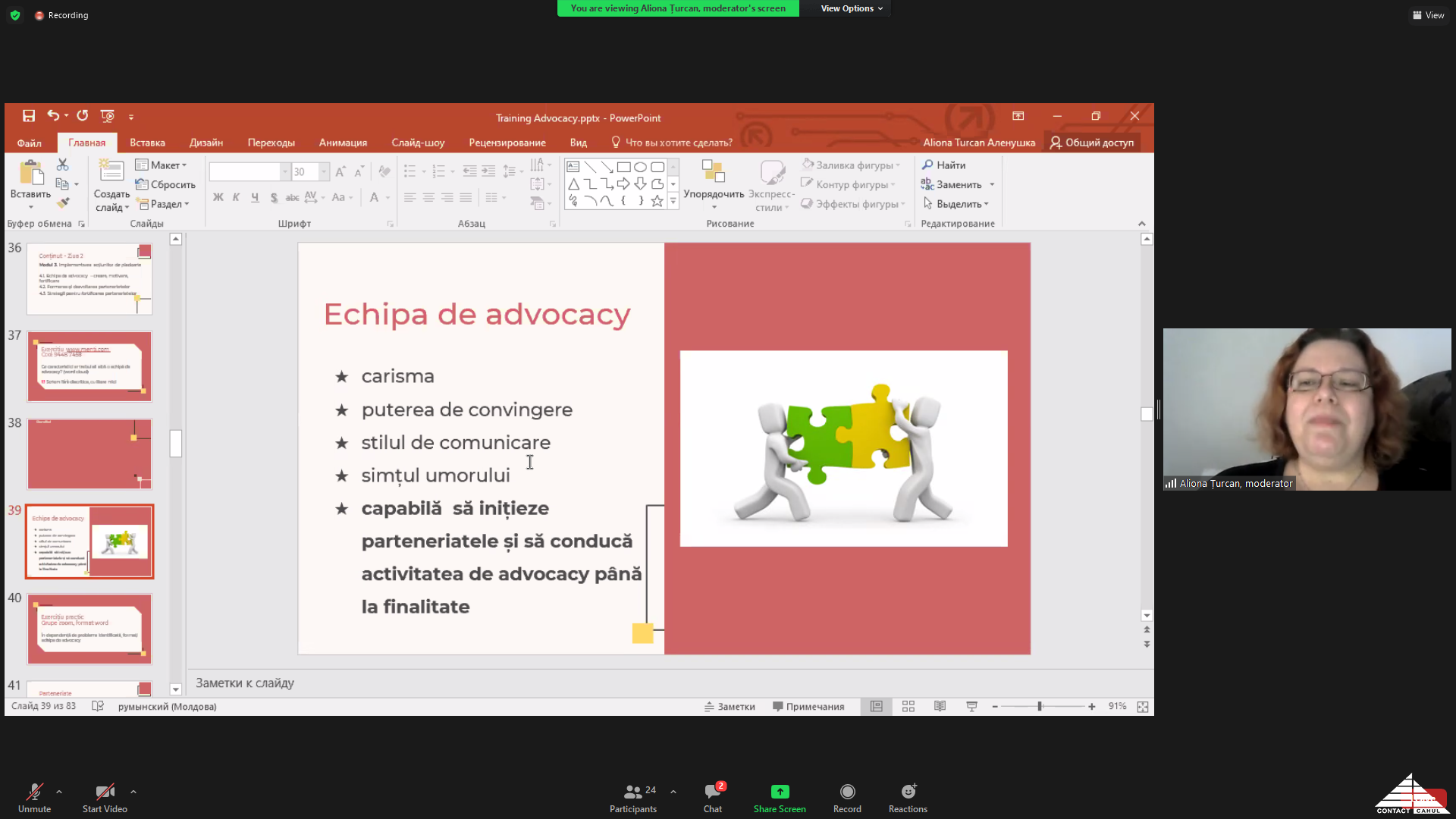Image resolution: width=1456 pixels, height=819 pixels.
Task: Open the Макет layout dropdown
Action: (162, 165)
